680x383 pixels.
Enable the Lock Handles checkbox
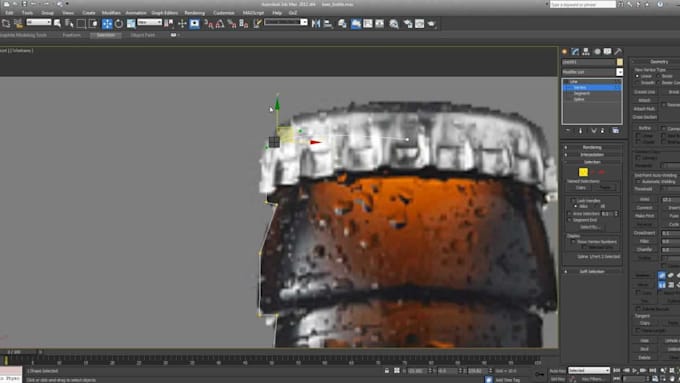point(573,201)
